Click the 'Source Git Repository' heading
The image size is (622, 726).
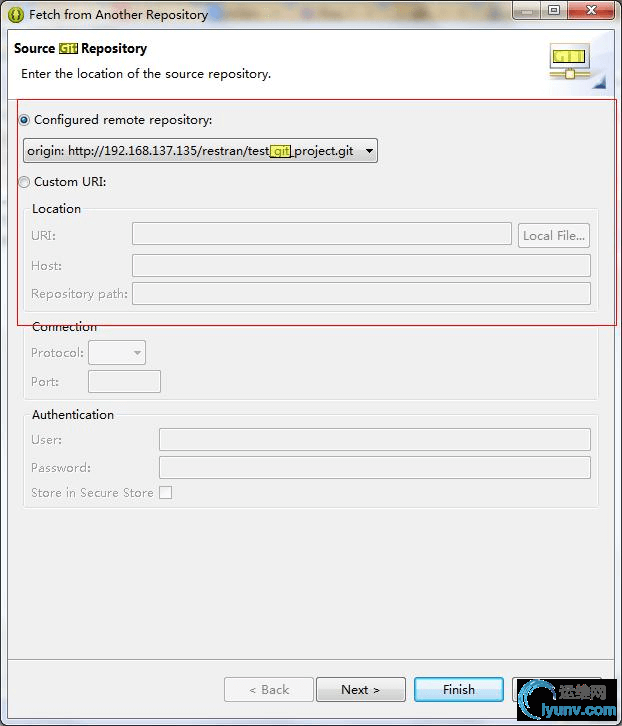click(x=81, y=49)
